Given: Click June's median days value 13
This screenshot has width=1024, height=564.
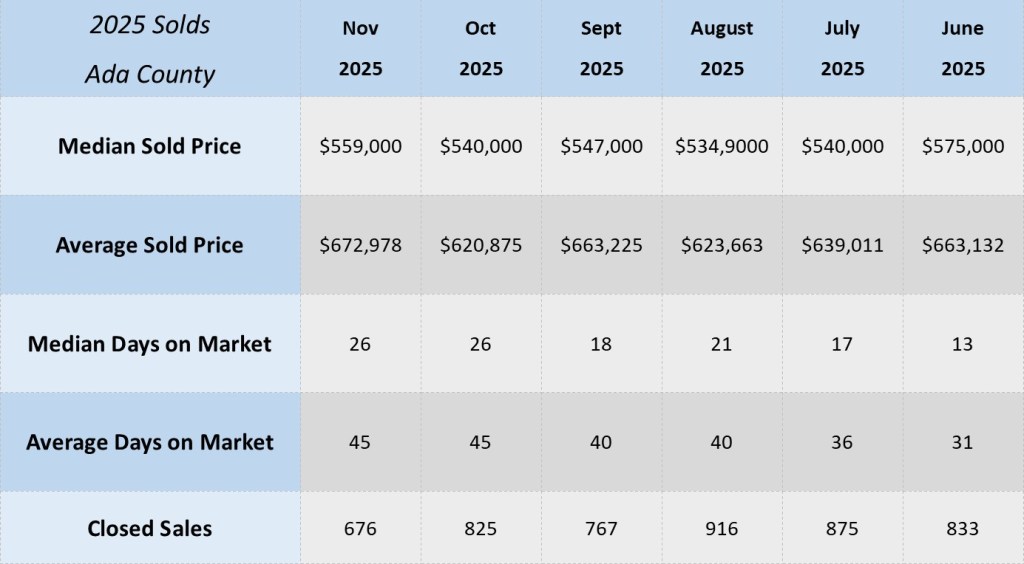Looking at the screenshot, I should tap(962, 344).
